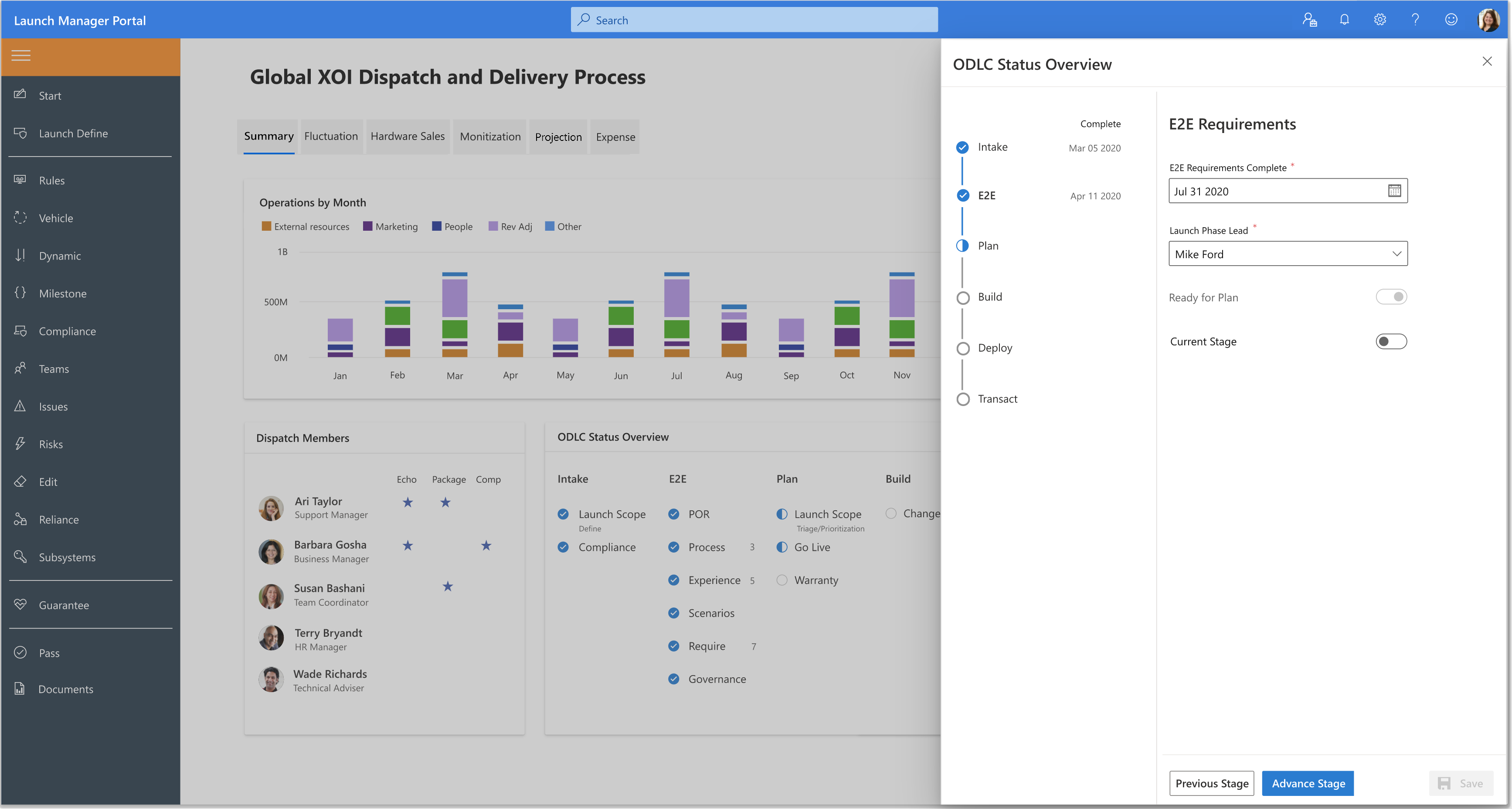The height and width of the screenshot is (809, 1512).
Task: Open the Milestone braces icon
Action: (x=20, y=293)
